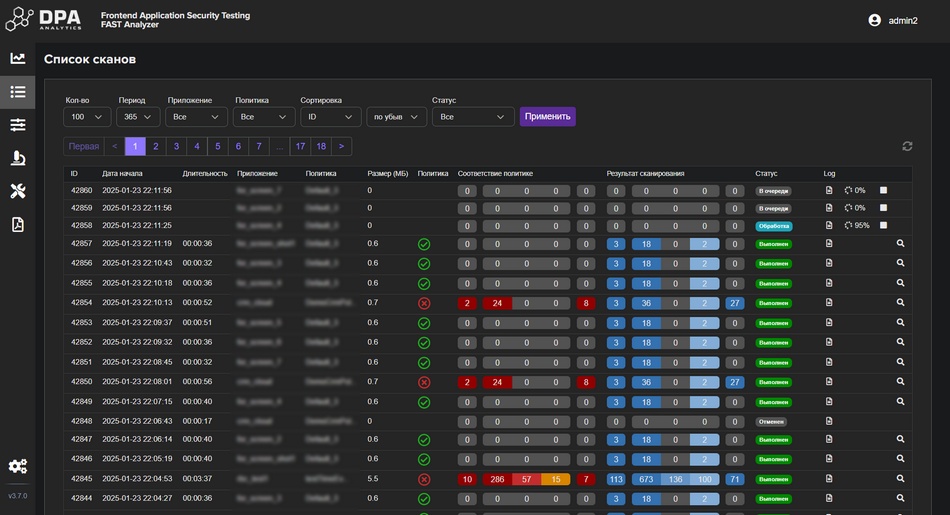Open the dashboard chart icon in sidebar

[17, 59]
